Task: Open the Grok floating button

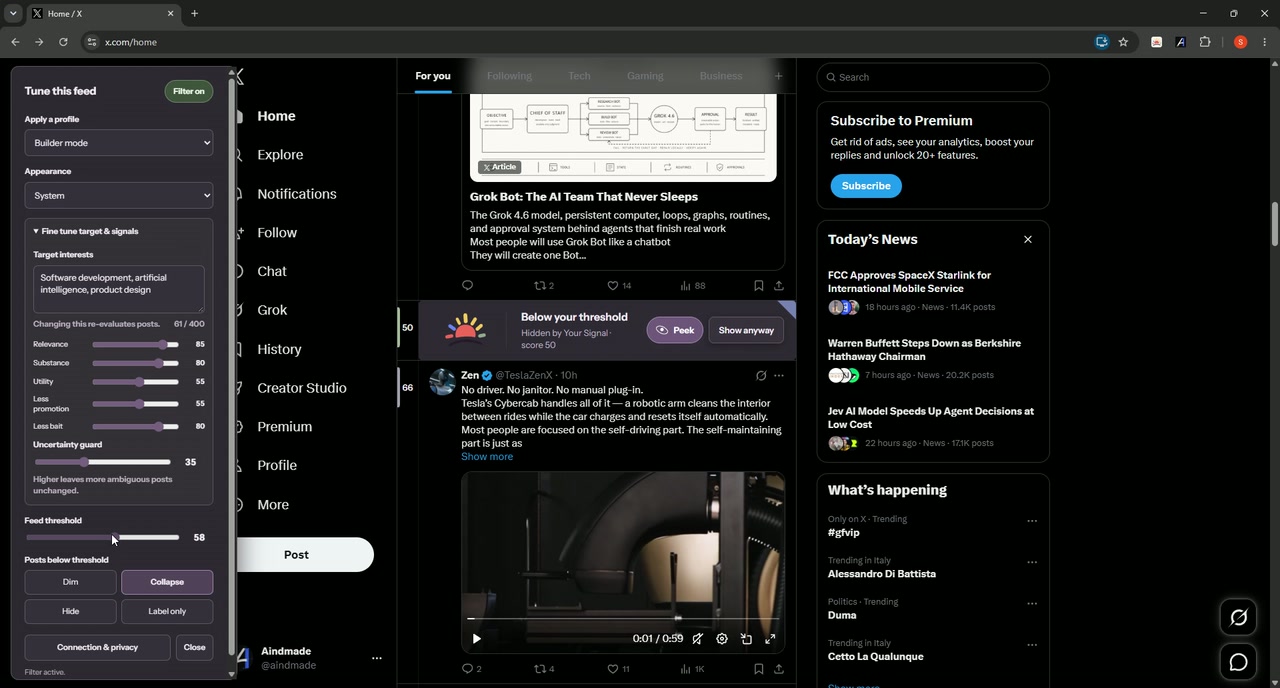Action: click(1238, 618)
